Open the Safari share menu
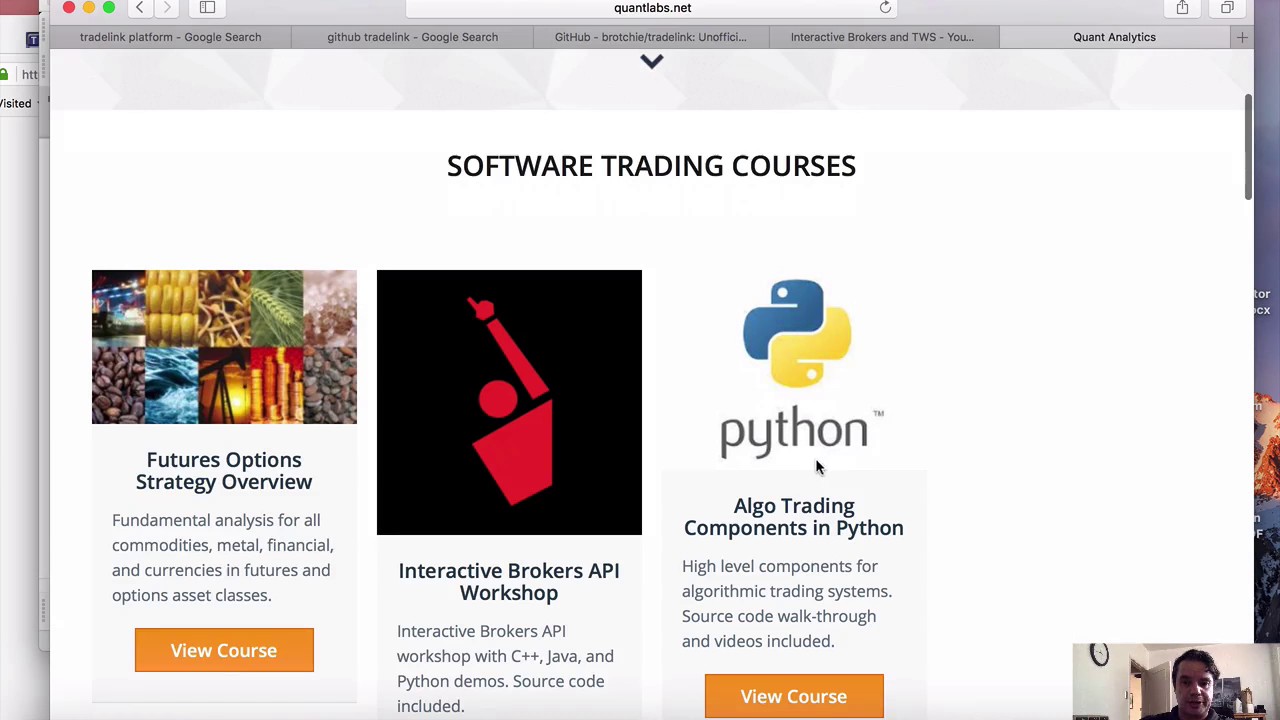 coord(1182,8)
